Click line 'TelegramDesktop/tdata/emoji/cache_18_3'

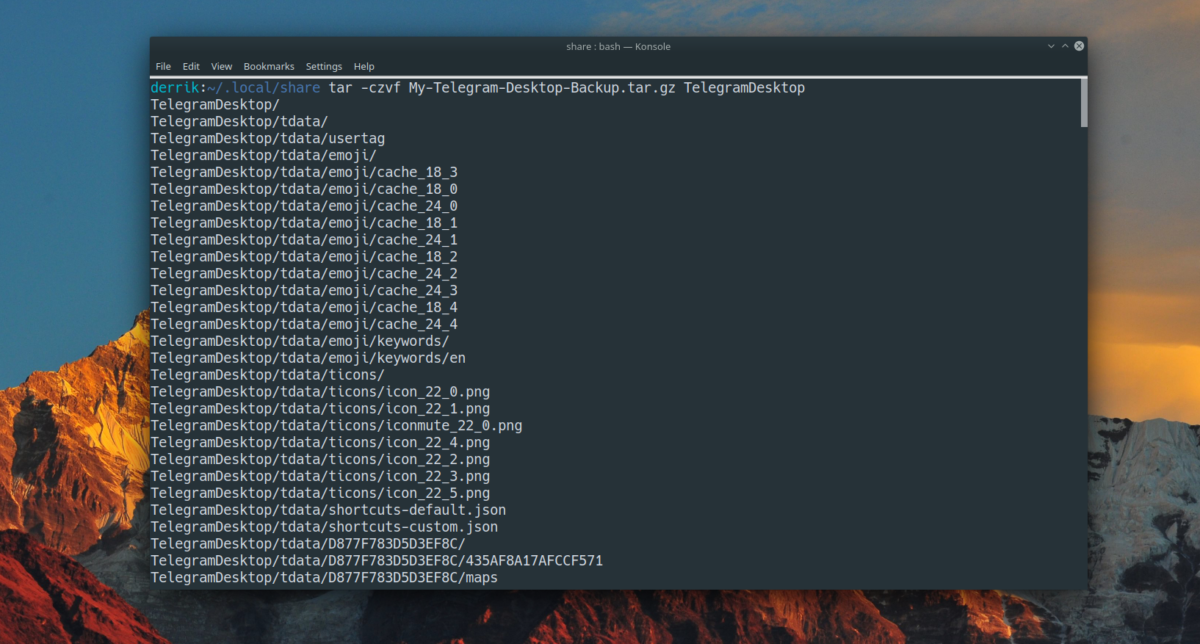tap(304, 172)
